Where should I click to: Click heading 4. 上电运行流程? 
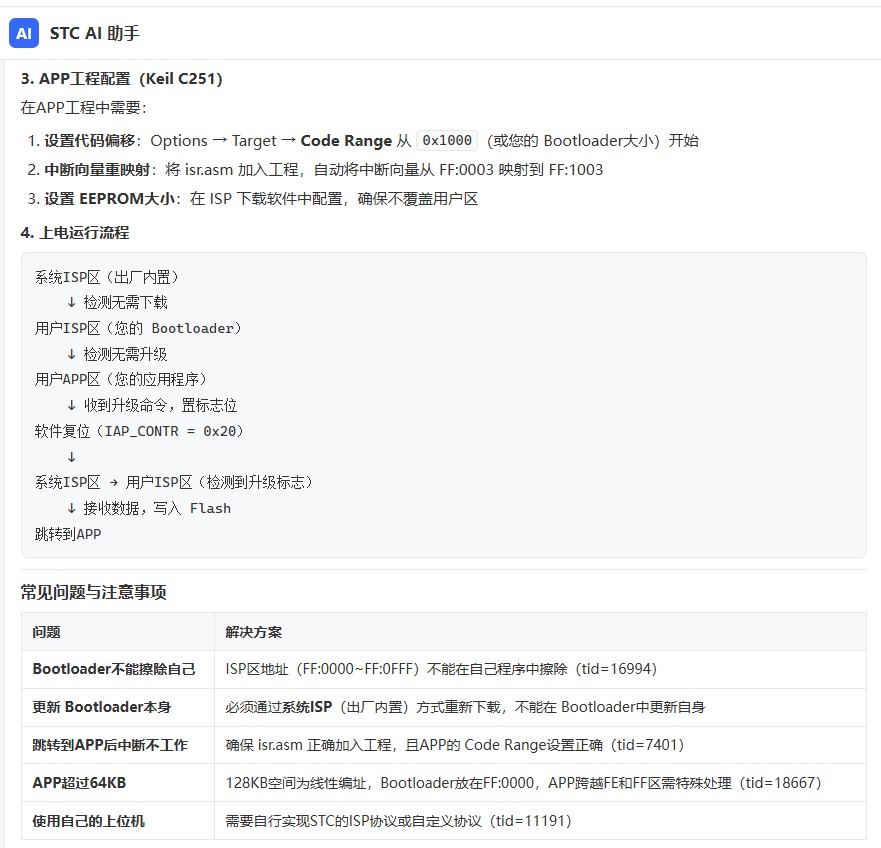75,233
